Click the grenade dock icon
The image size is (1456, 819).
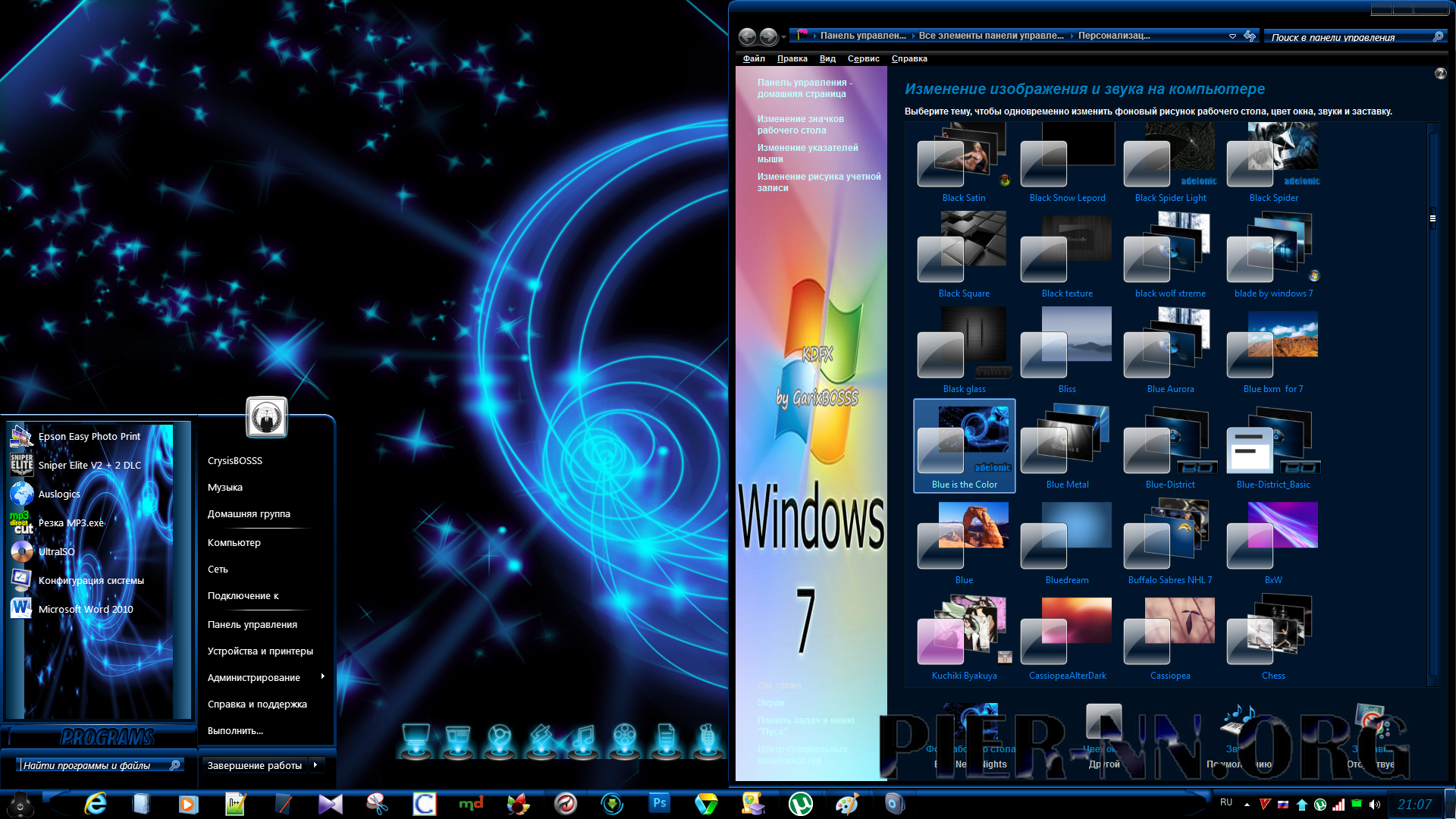[x=708, y=740]
